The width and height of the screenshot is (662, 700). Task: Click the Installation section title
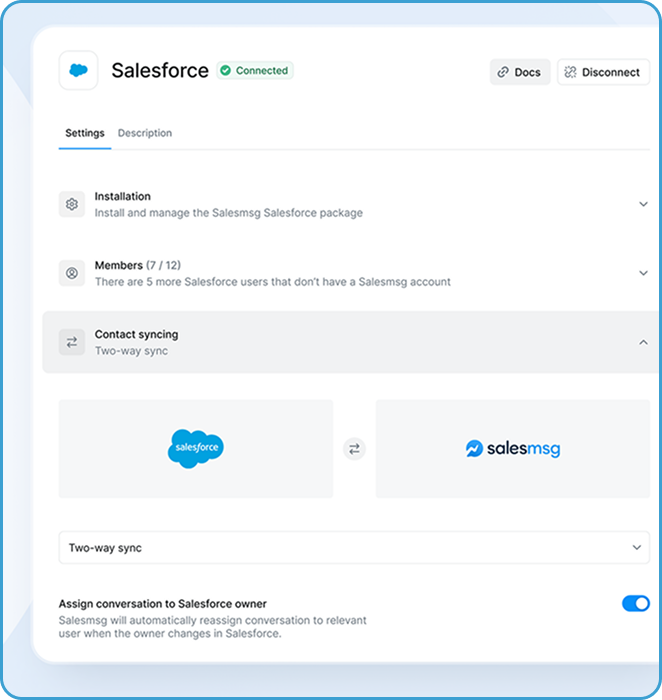coord(123,196)
